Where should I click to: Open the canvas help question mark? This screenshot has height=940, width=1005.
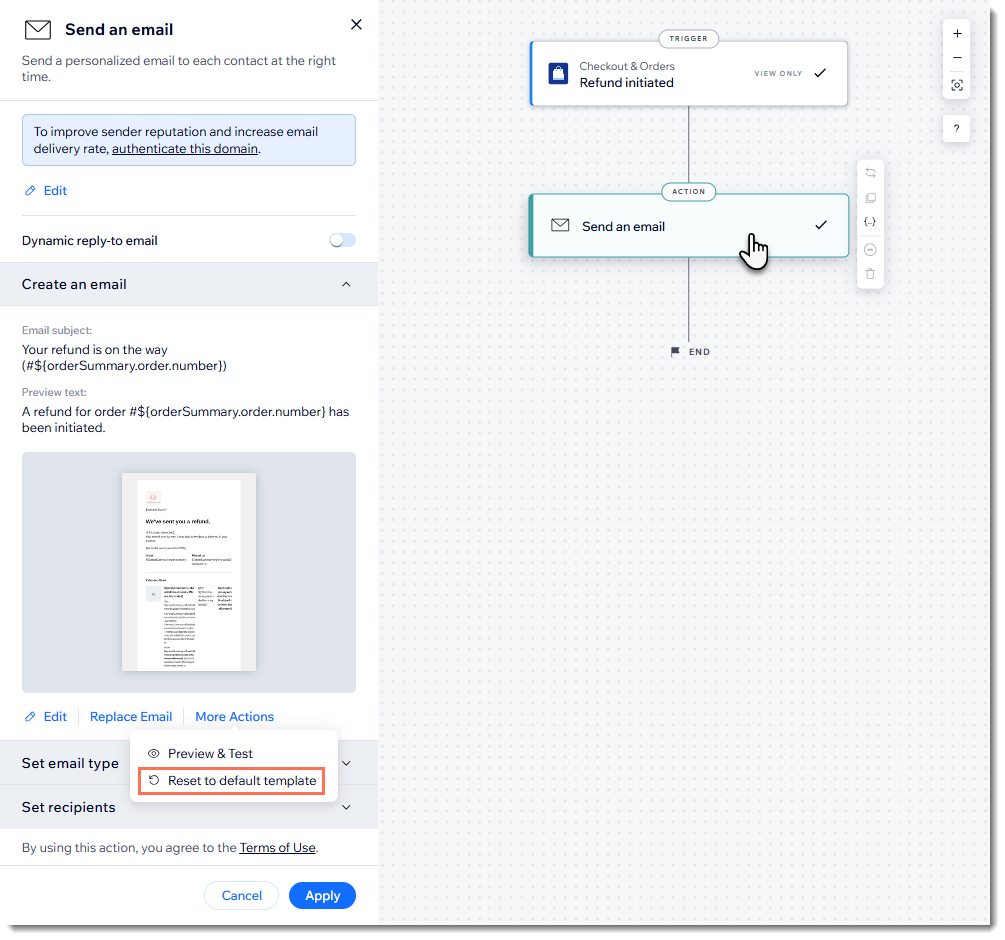(957, 129)
